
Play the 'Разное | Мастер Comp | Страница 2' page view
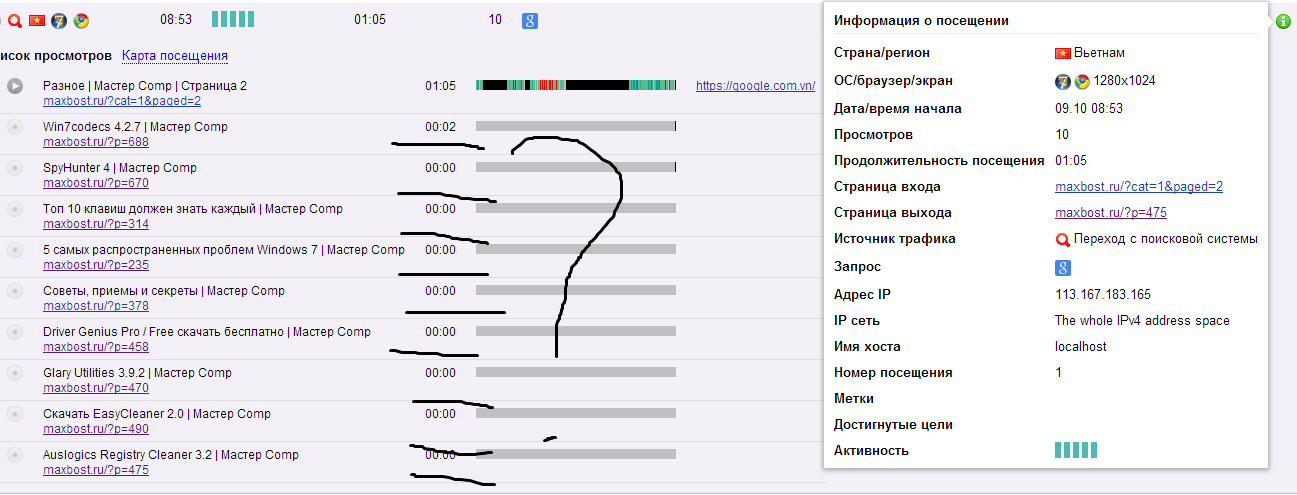pyautogui.click(x=15, y=86)
